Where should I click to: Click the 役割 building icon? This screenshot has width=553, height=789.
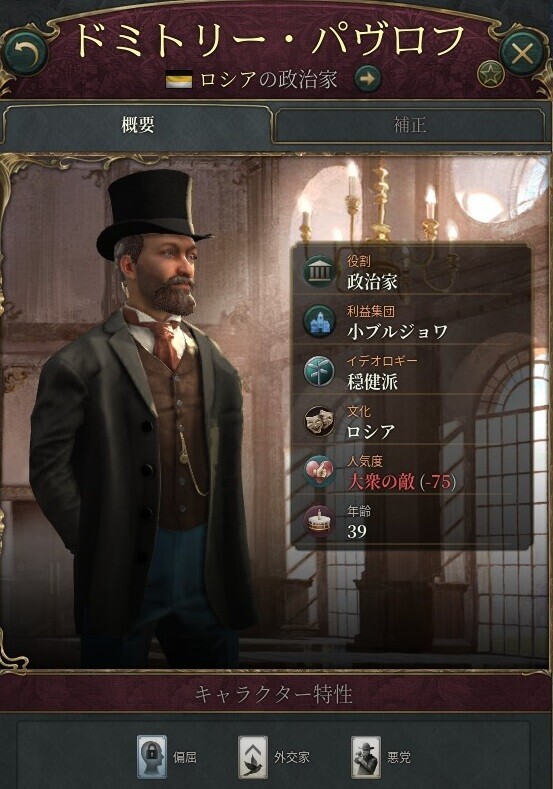pos(320,271)
